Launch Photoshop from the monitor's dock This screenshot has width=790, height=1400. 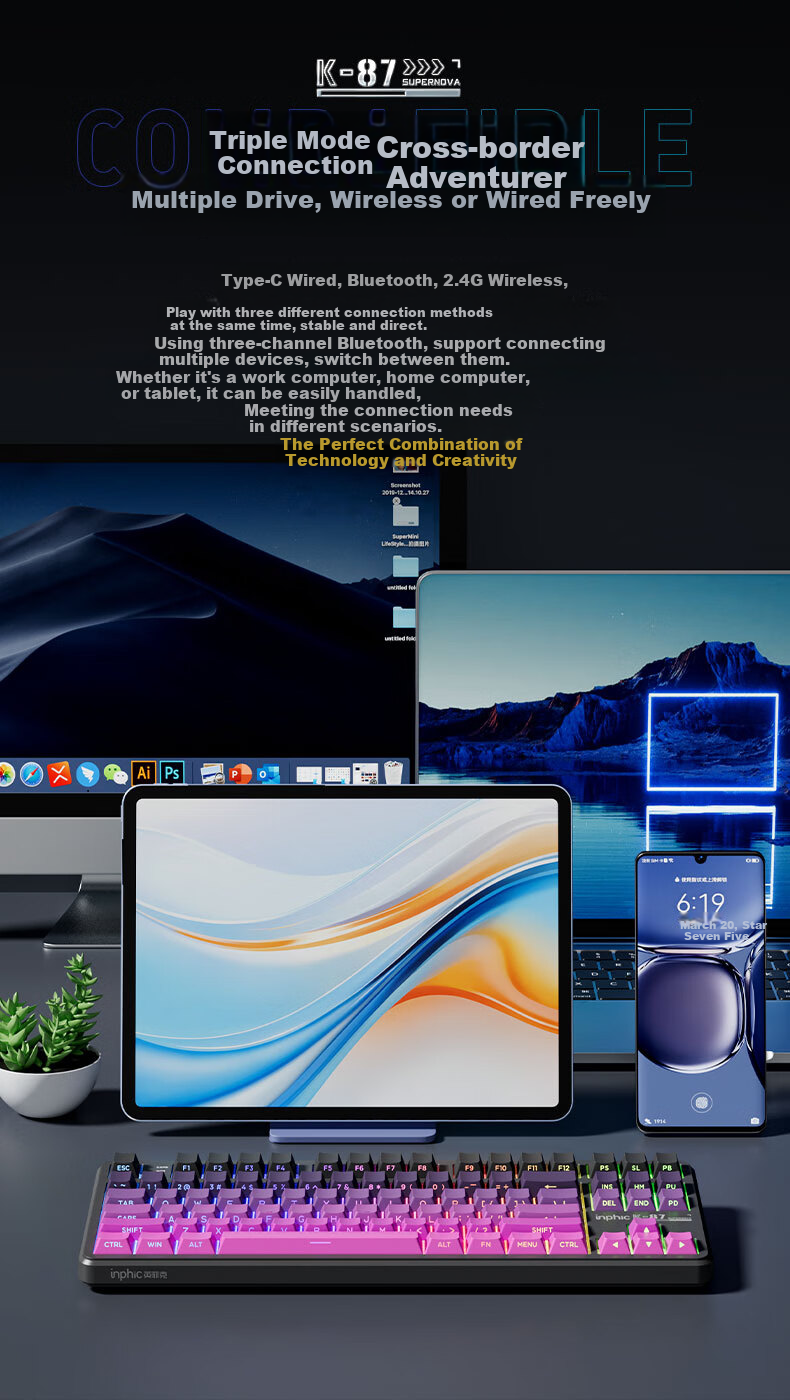click(172, 773)
